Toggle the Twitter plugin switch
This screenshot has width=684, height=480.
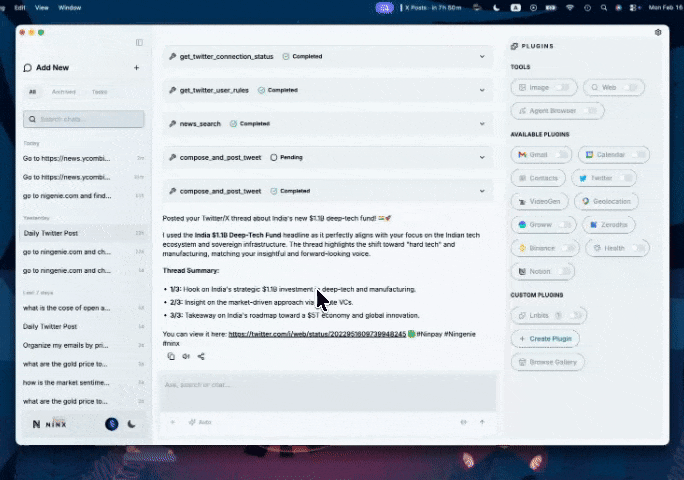(x=626, y=178)
